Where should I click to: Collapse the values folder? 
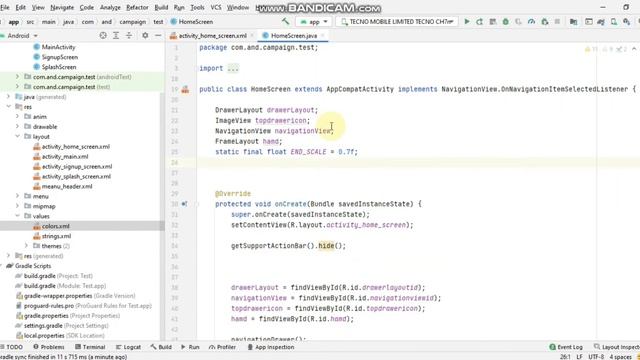17,216
